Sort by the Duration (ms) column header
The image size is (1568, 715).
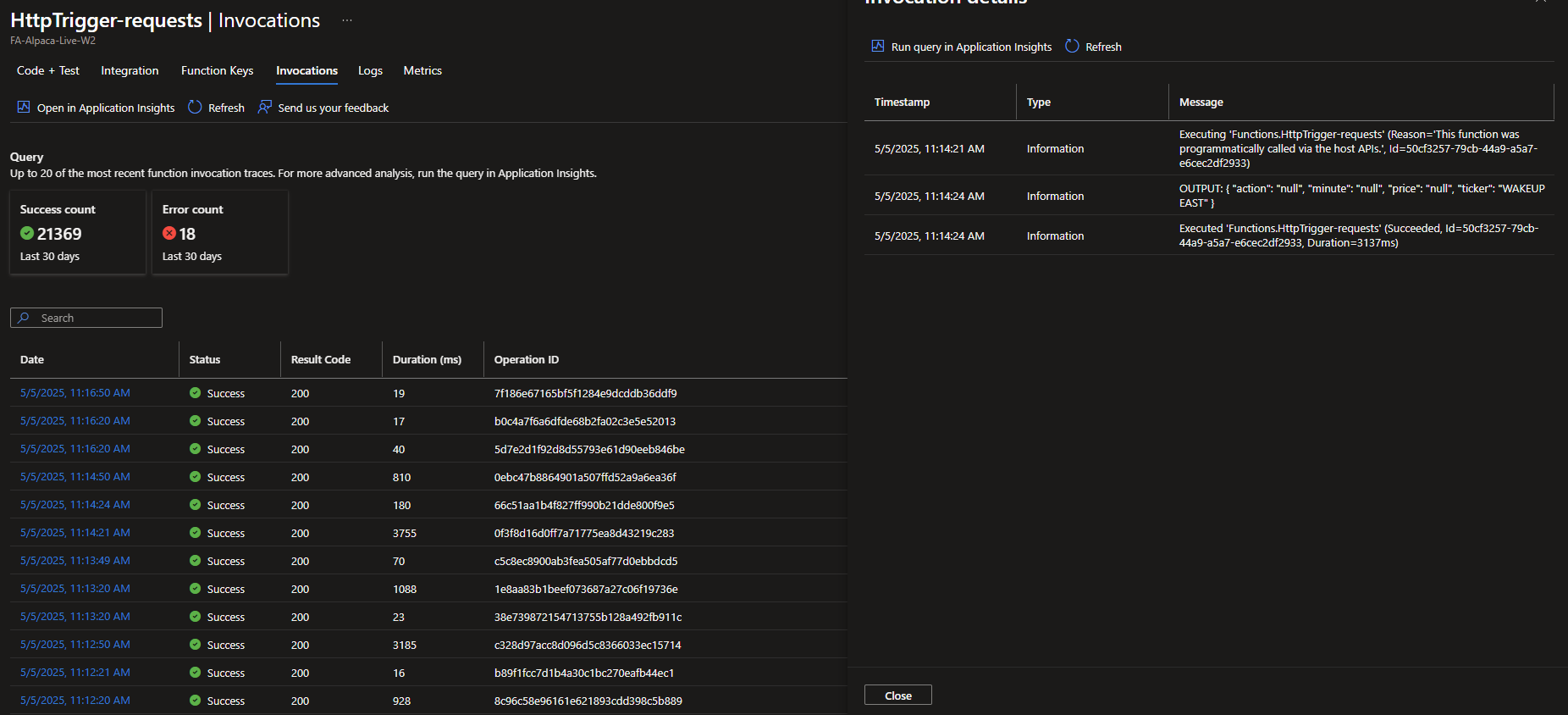pos(428,359)
